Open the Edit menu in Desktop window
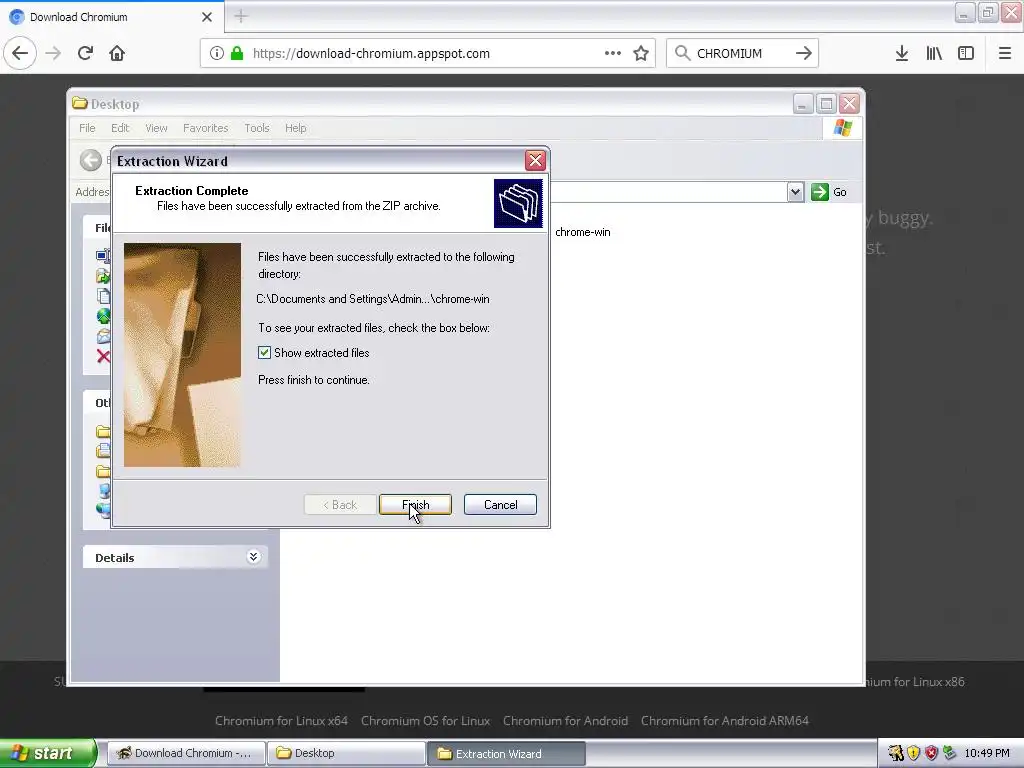Image resolution: width=1024 pixels, height=768 pixels. (x=120, y=128)
